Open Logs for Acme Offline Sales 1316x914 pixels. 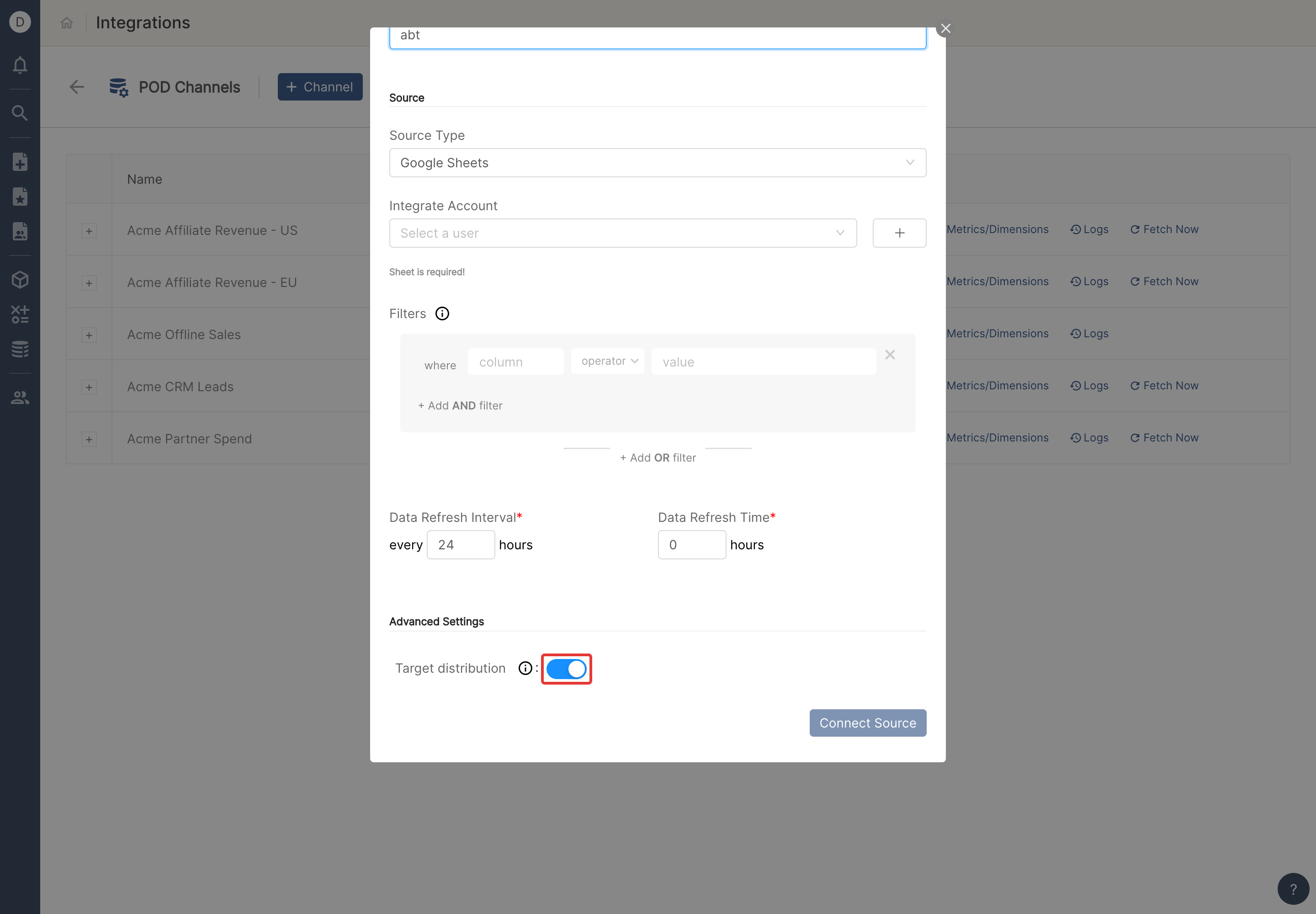point(1089,333)
